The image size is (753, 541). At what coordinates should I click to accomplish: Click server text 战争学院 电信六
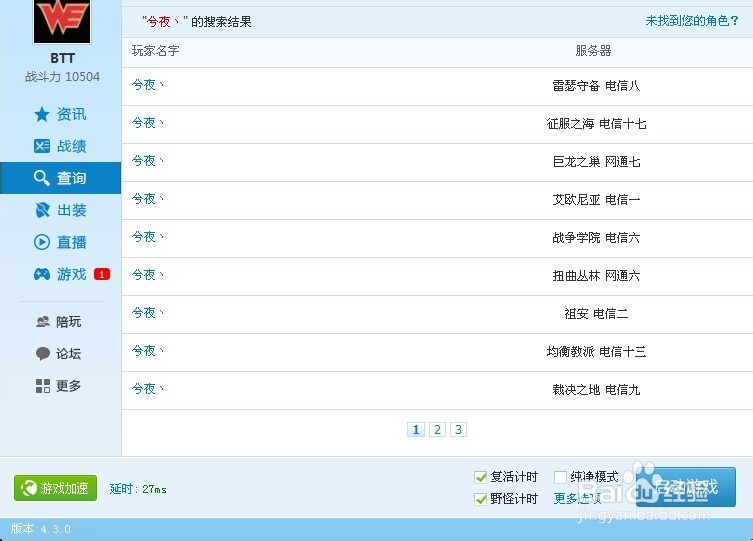[596, 238]
